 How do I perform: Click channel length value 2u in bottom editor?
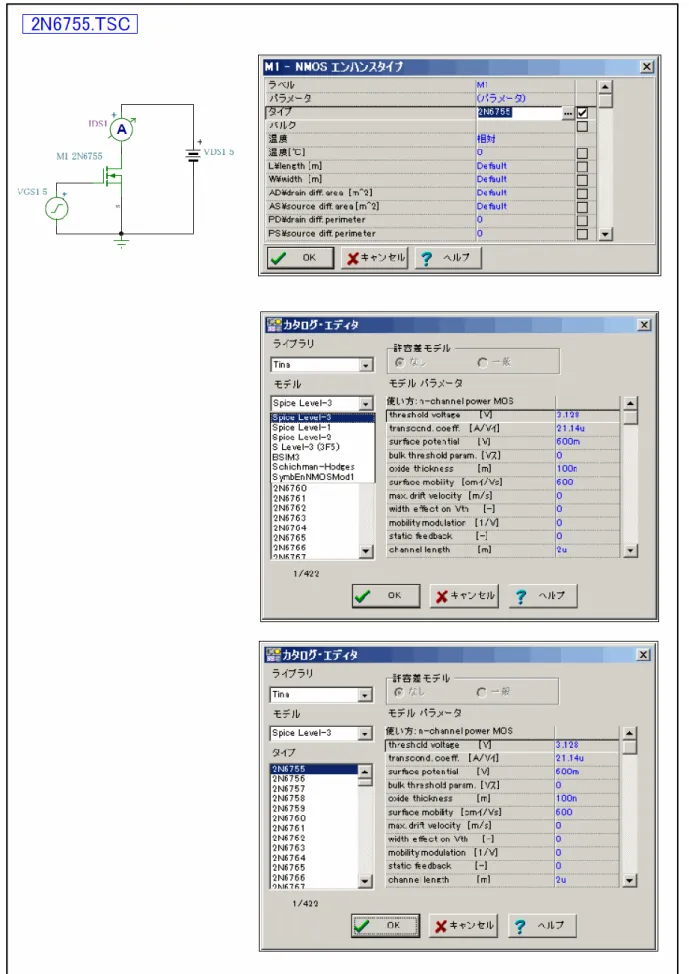[x=561, y=880]
